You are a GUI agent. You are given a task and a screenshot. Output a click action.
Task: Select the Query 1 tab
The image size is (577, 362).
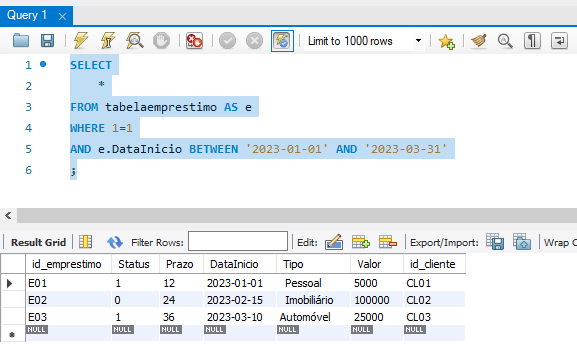27,15
